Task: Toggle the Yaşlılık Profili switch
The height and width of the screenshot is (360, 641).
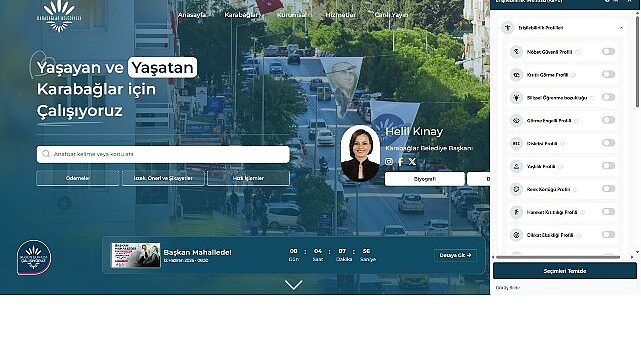Action: tap(608, 166)
